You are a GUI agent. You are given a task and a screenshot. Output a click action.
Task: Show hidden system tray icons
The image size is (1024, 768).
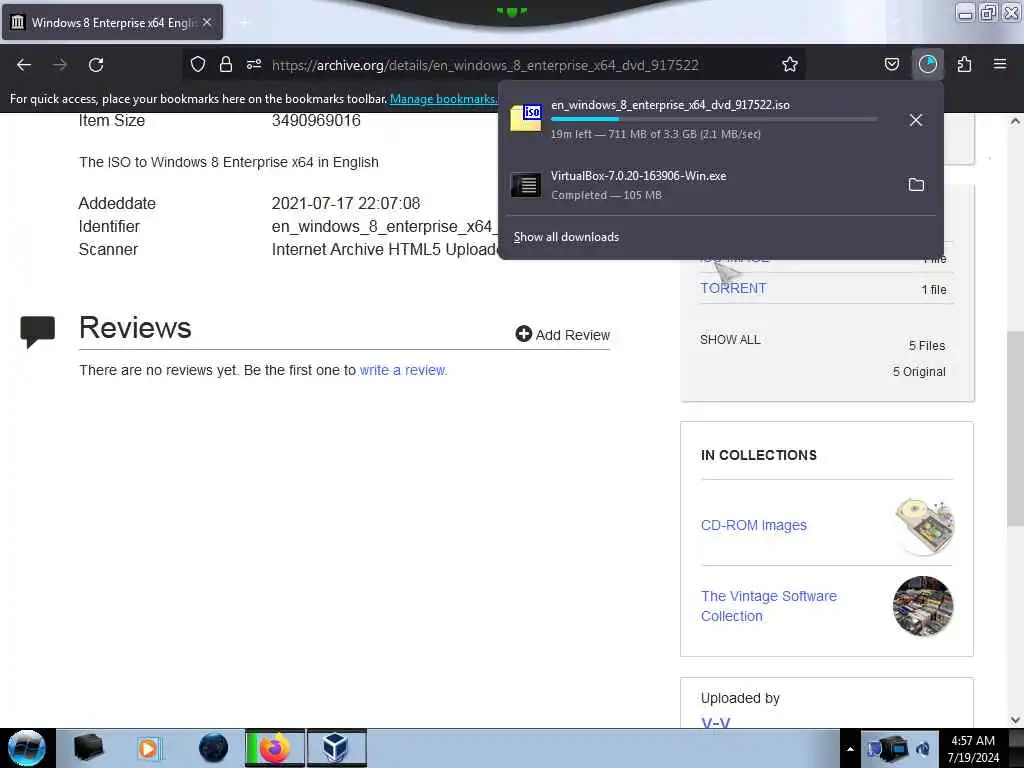[850, 749]
